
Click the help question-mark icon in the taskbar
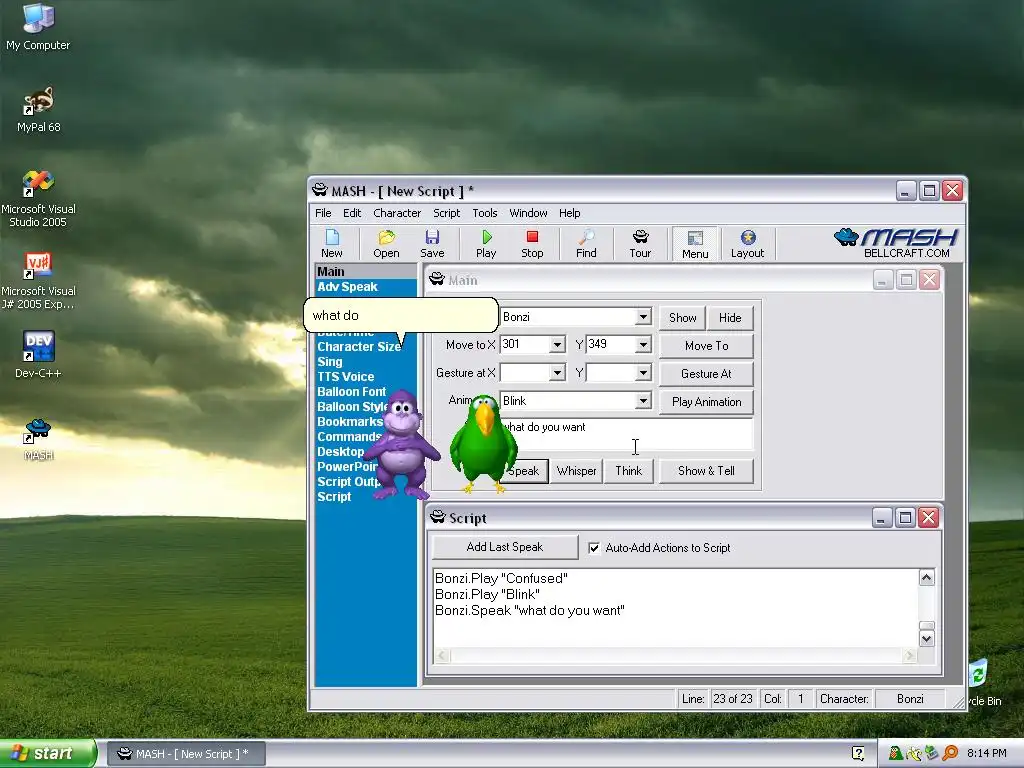coord(858,753)
